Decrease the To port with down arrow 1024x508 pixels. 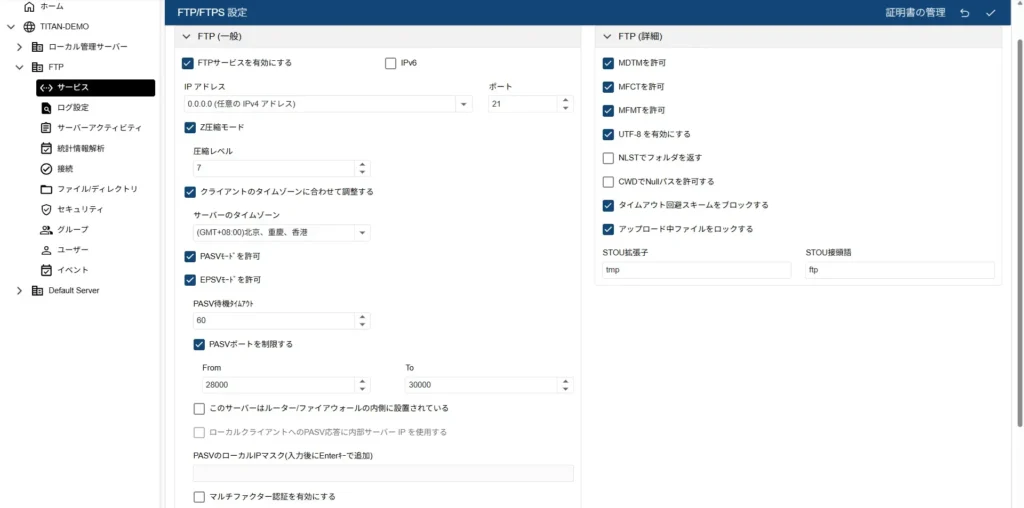tap(566, 389)
